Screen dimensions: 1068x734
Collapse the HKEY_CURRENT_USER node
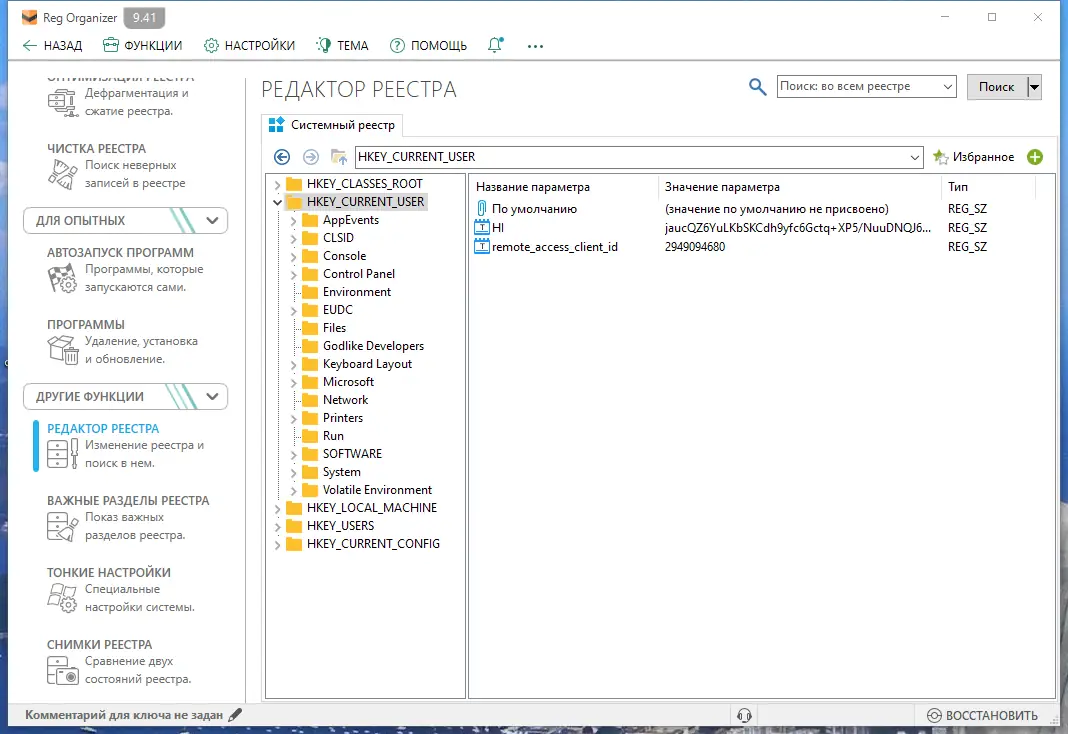click(x=277, y=202)
